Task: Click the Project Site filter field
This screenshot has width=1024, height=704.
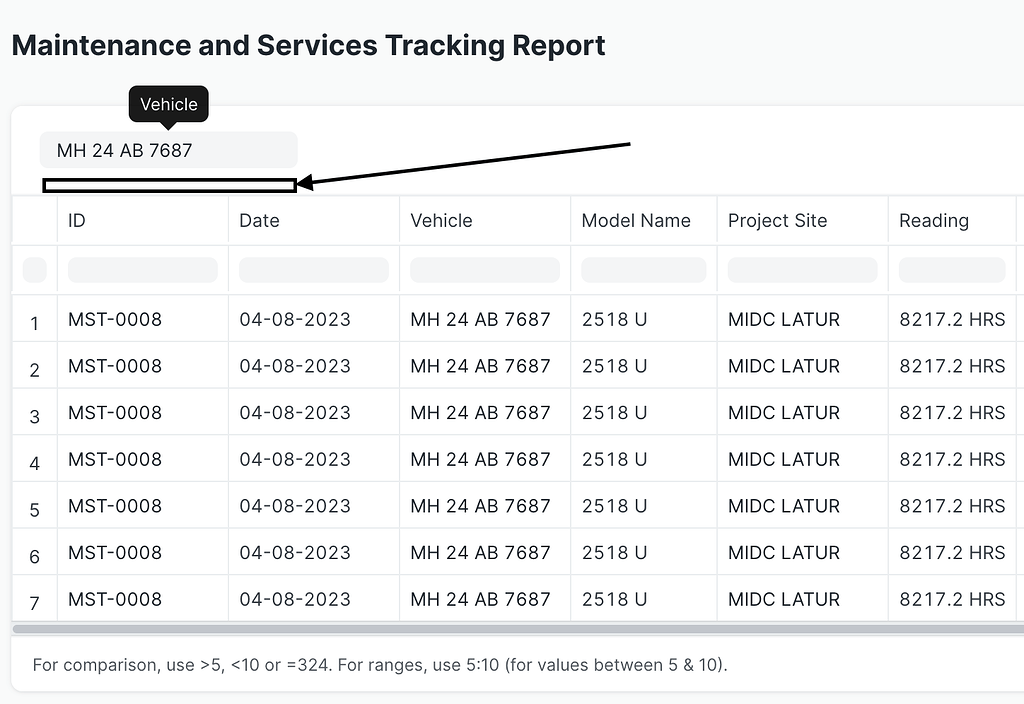Action: click(801, 270)
